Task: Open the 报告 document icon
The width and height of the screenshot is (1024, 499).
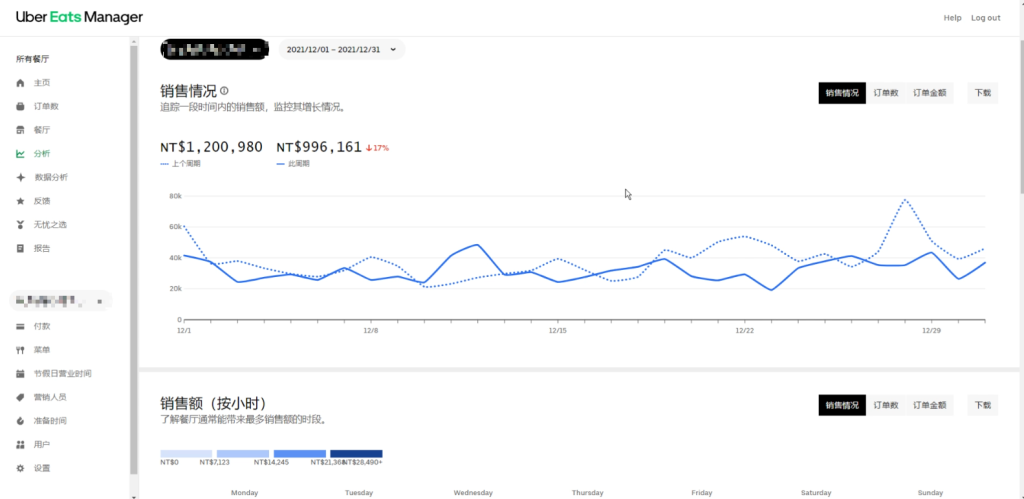Action: pos(20,248)
